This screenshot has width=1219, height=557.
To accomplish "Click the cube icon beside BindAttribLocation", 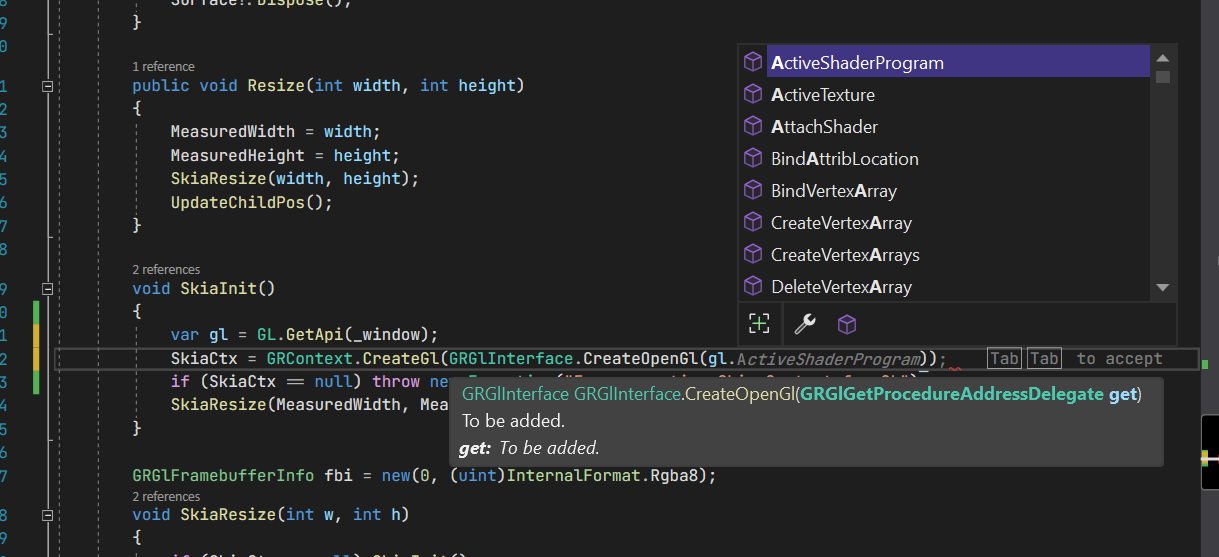I will pyautogui.click(x=753, y=158).
